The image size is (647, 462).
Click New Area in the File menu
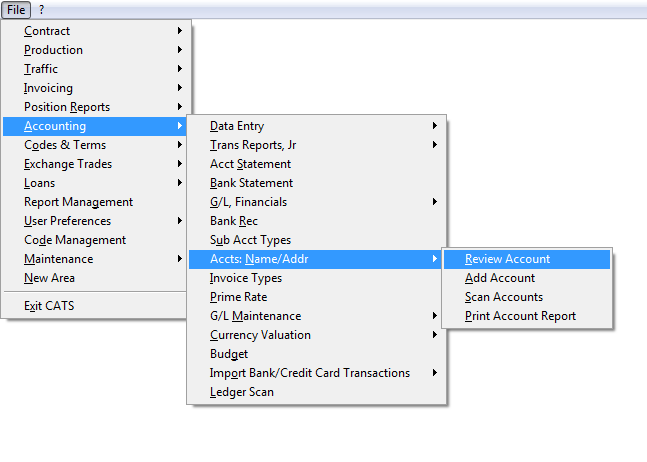click(95, 278)
